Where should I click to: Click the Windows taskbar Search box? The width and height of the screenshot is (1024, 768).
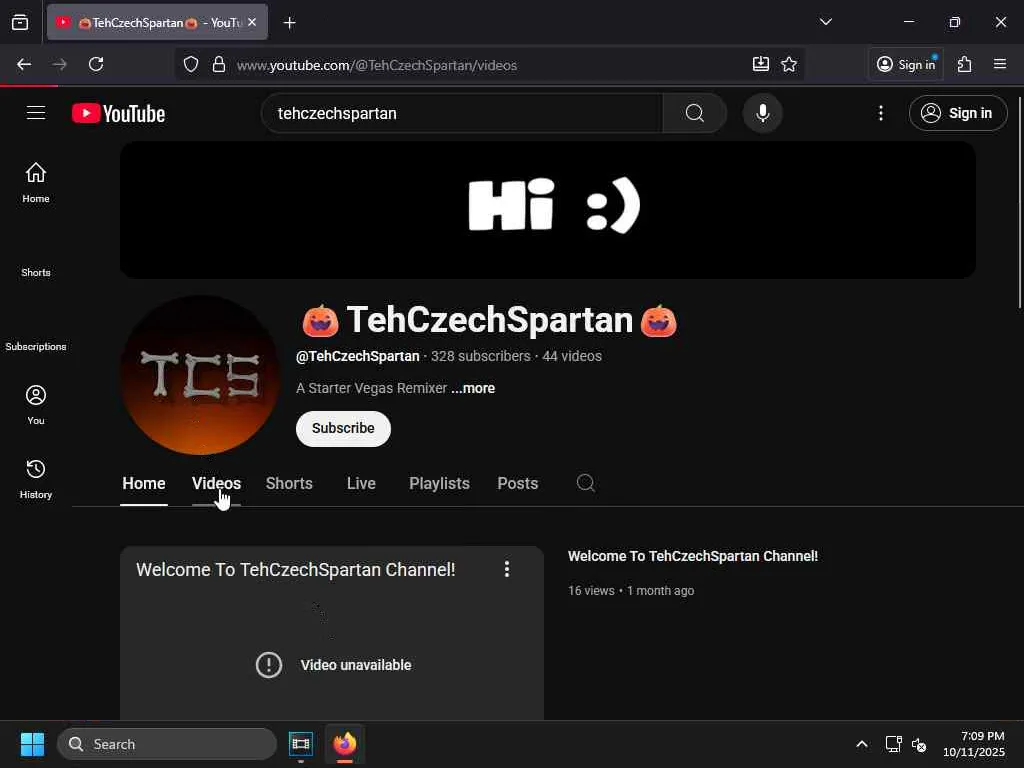coord(167,744)
